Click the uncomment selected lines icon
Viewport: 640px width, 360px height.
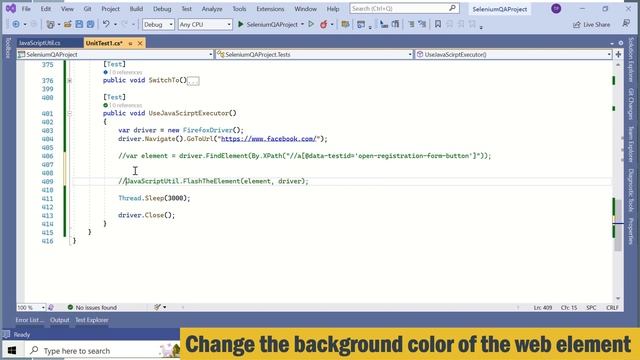(x=422, y=24)
